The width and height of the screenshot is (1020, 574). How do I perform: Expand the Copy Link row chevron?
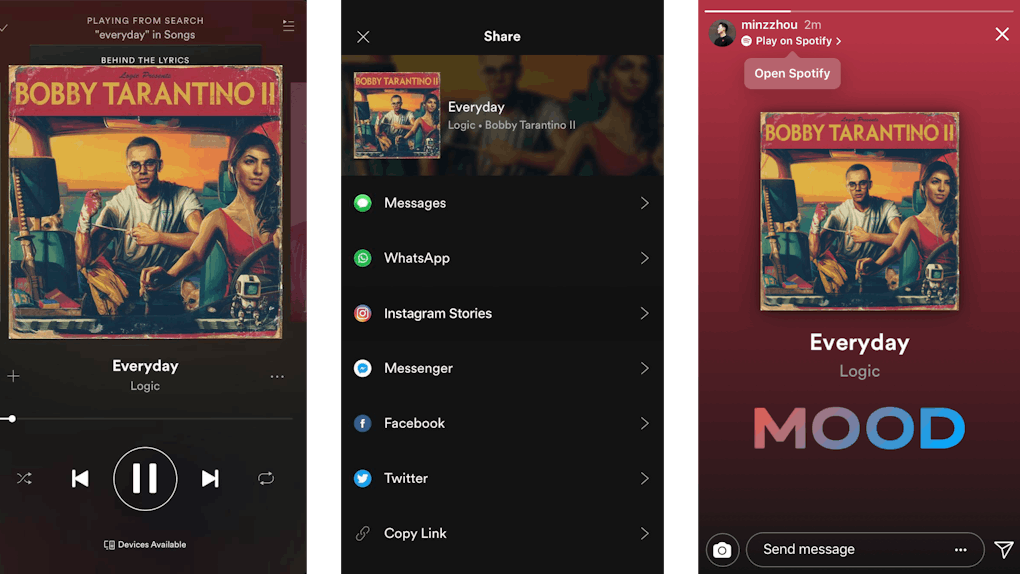pos(645,534)
